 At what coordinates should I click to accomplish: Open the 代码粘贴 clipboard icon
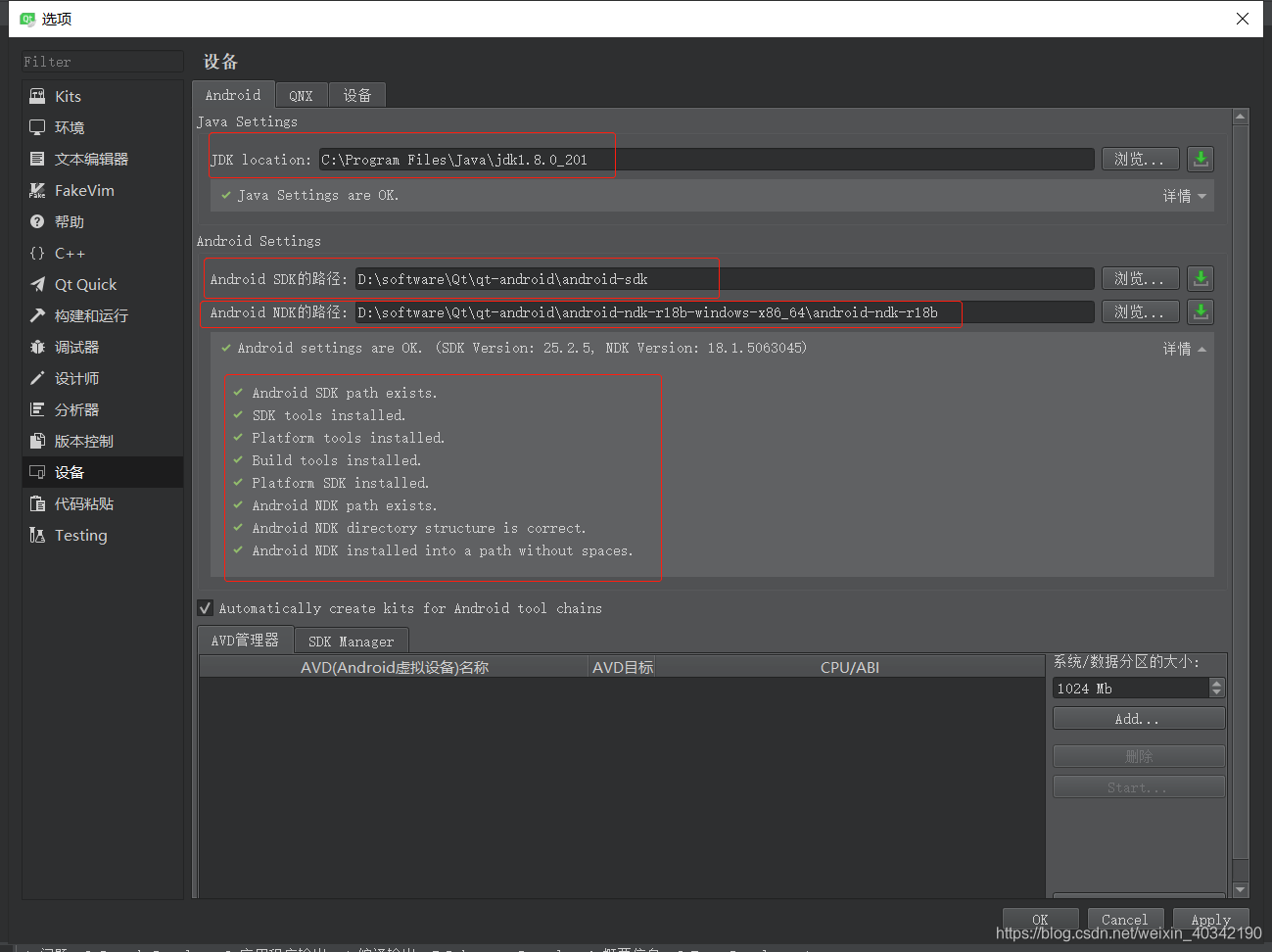[x=37, y=503]
